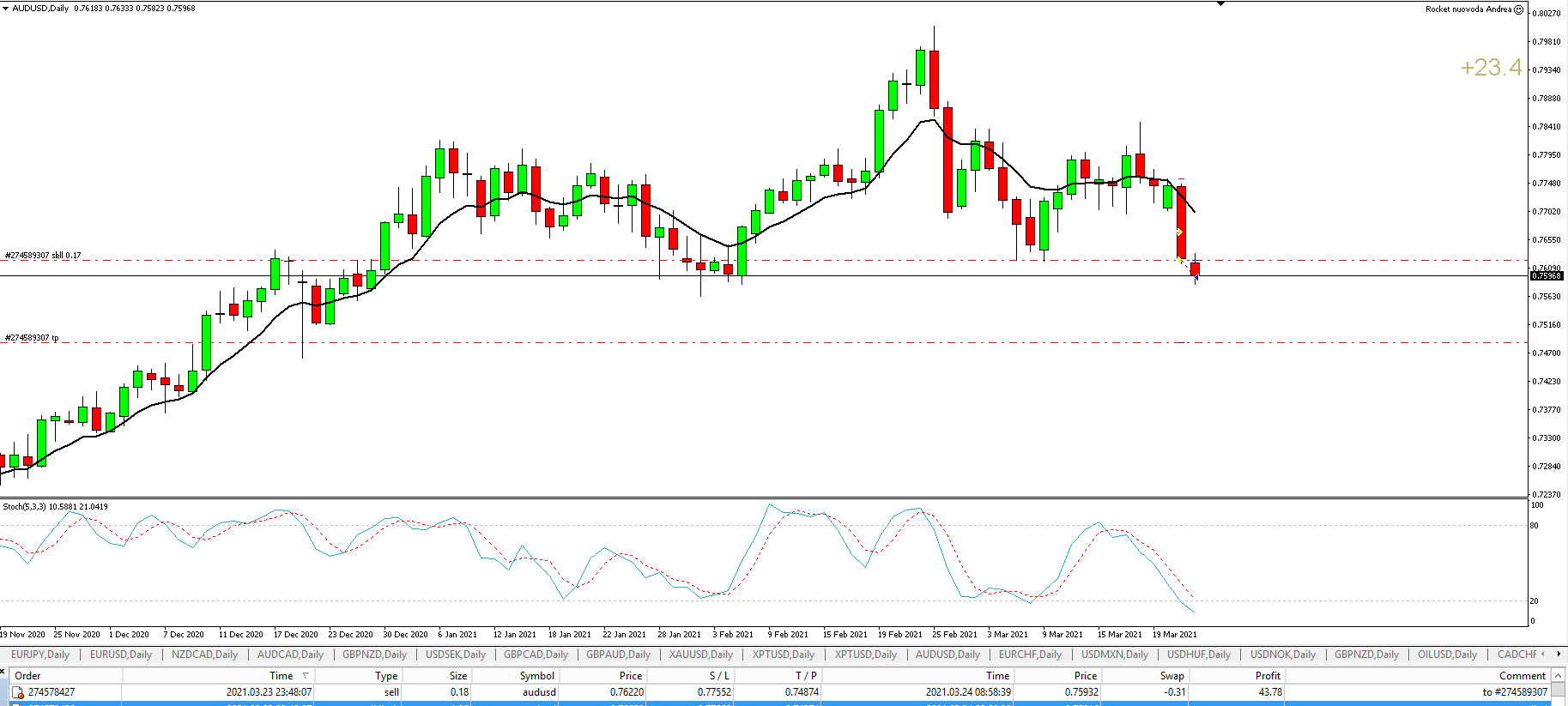Sort orders by the Time column arrow

point(306,676)
